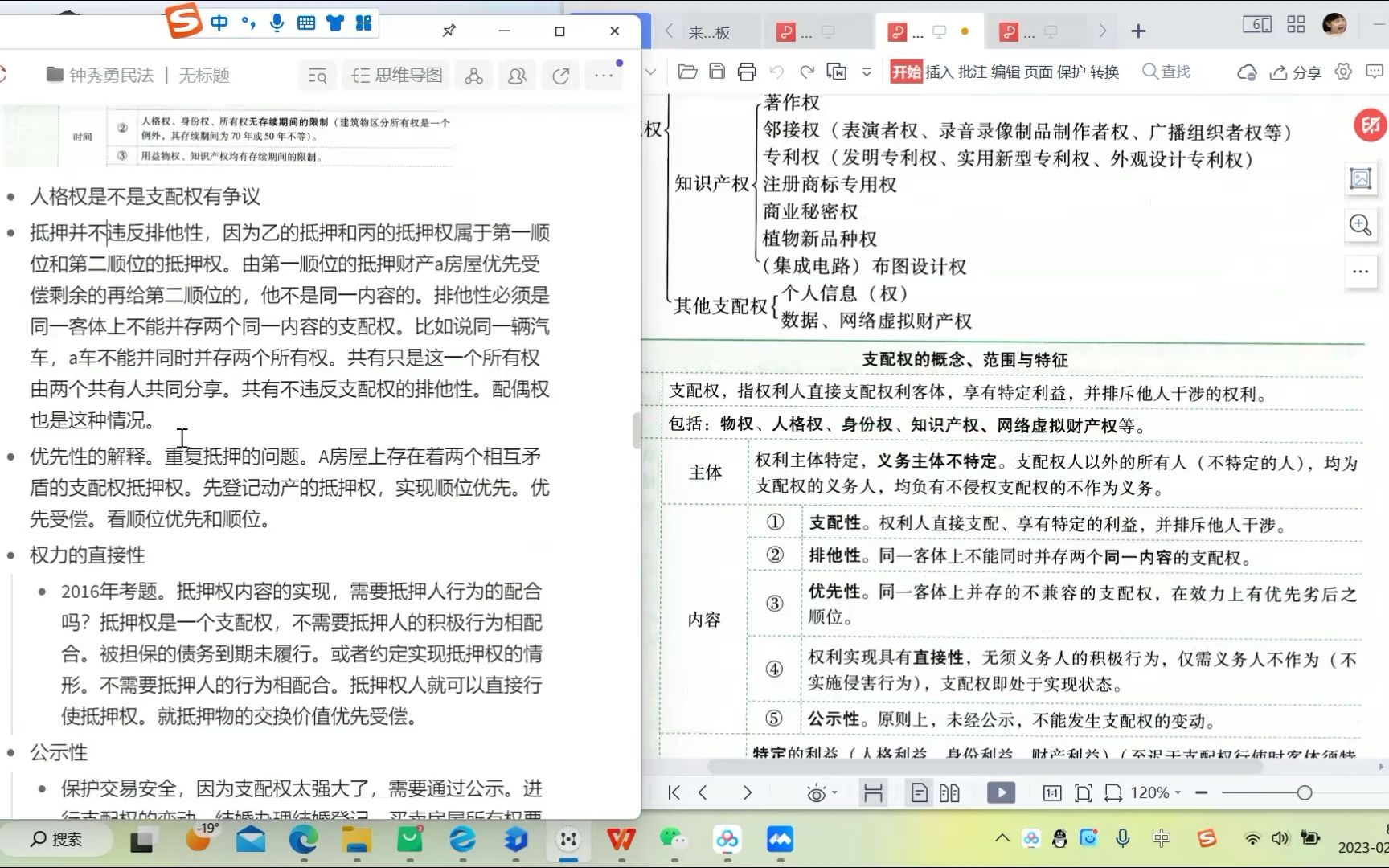
Task: Select the 开始 ribbon tab
Action: (x=906, y=72)
